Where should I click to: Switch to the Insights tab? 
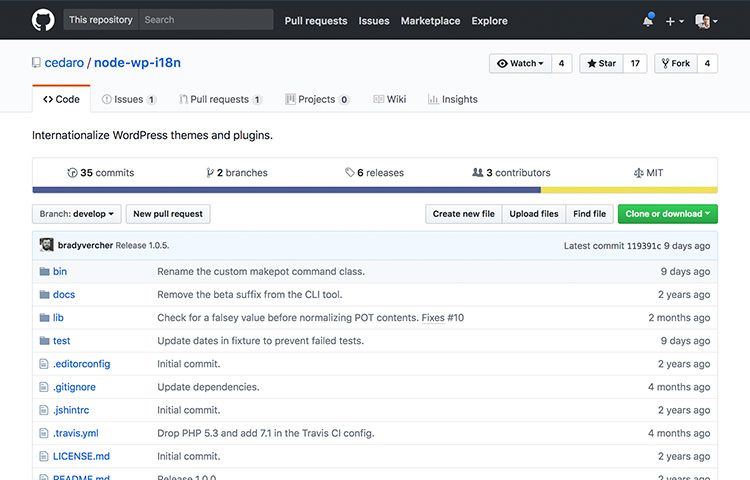452,99
